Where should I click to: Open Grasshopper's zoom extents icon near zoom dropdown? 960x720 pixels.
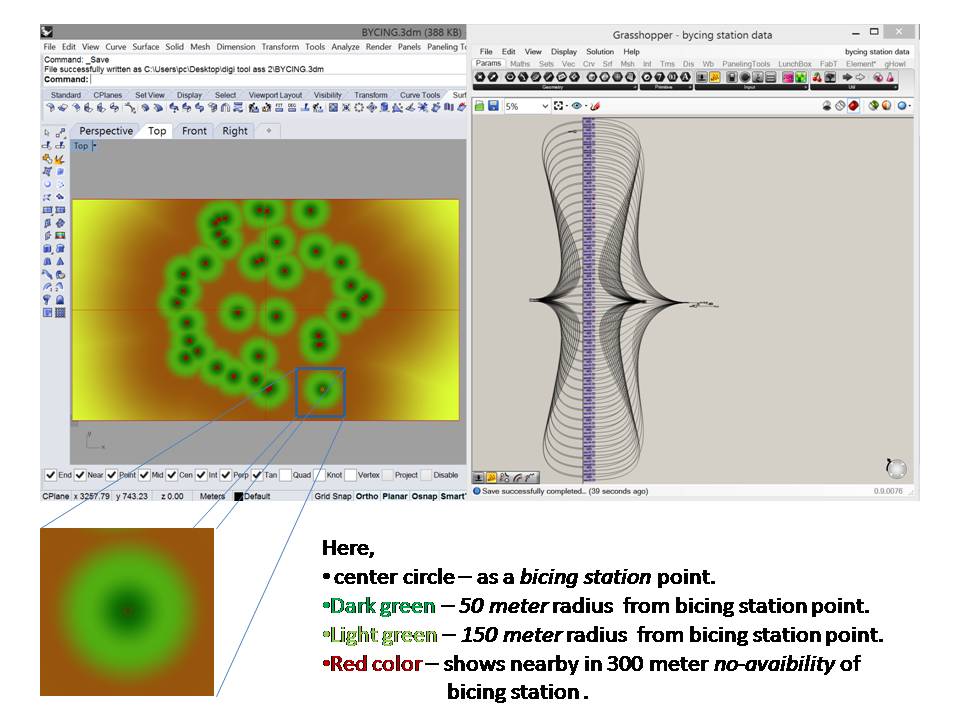(557, 104)
